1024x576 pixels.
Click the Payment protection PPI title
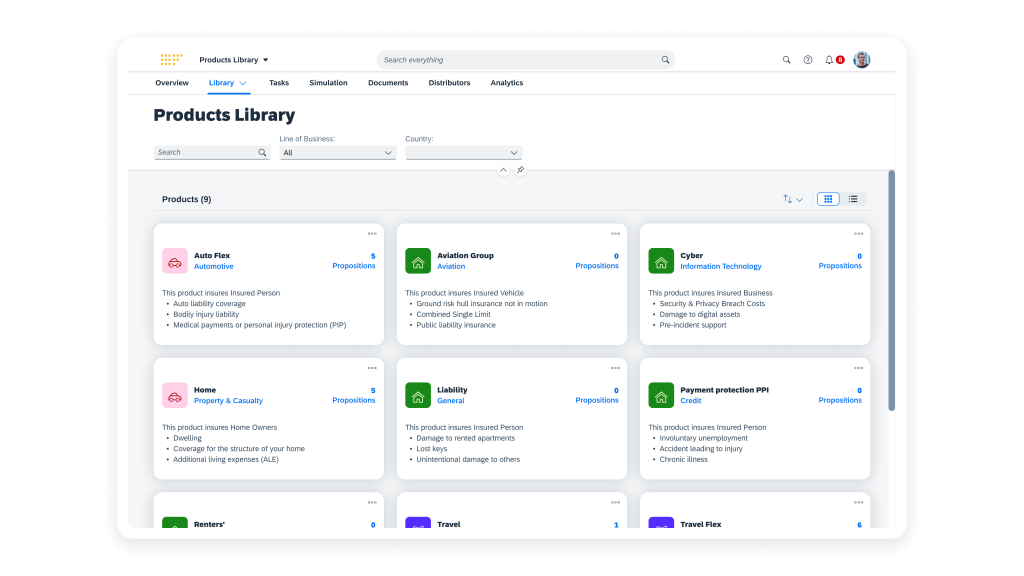pyautogui.click(x=725, y=391)
